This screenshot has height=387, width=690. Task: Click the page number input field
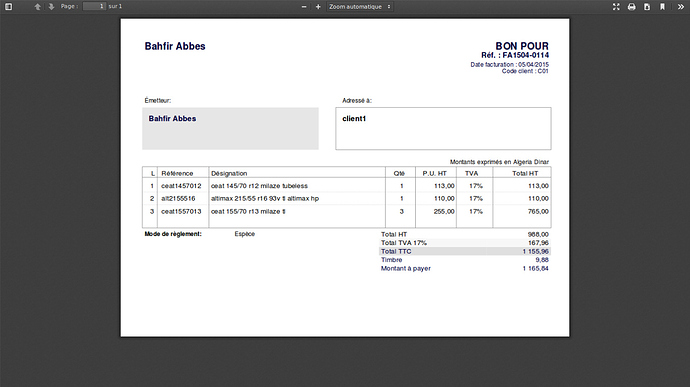[x=94, y=6]
